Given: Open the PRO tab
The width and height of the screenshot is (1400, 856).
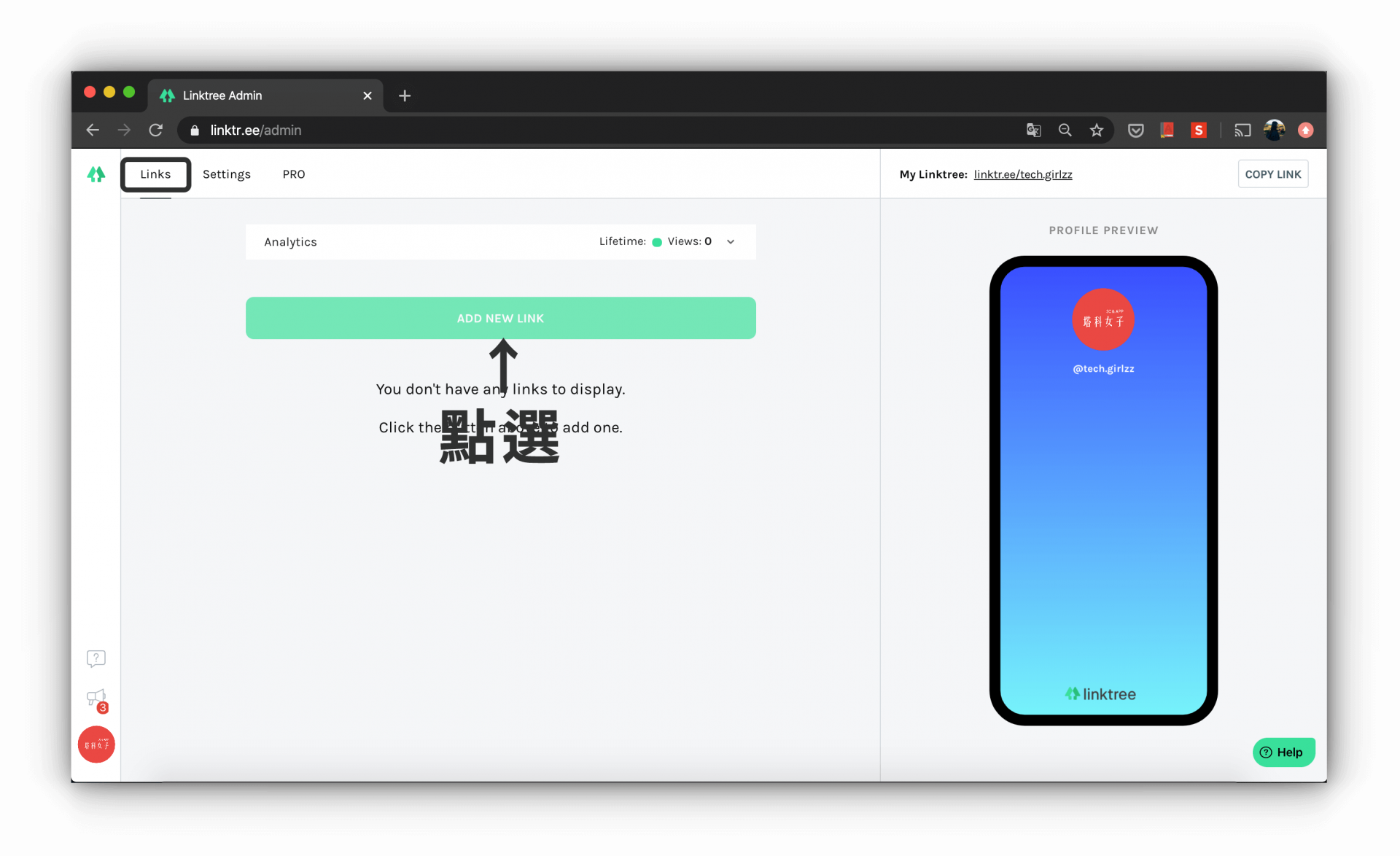Looking at the screenshot, I should tap(294, 174).
